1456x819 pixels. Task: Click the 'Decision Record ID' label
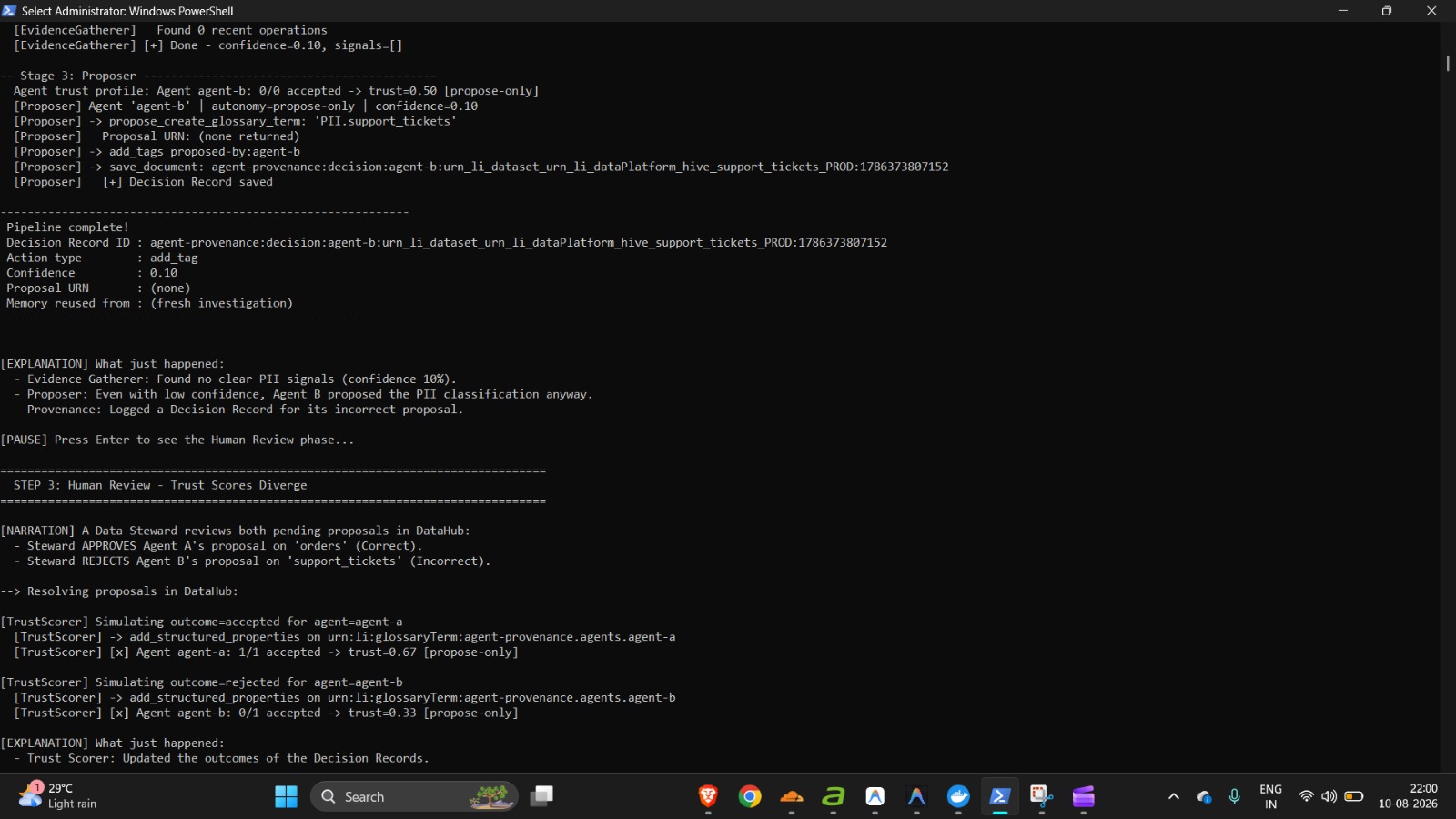[68, 242]
